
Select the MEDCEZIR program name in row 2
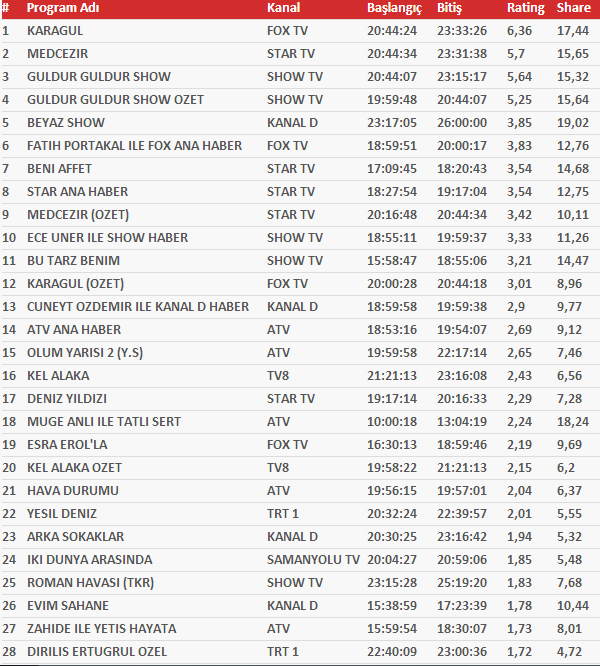point(58,54)
